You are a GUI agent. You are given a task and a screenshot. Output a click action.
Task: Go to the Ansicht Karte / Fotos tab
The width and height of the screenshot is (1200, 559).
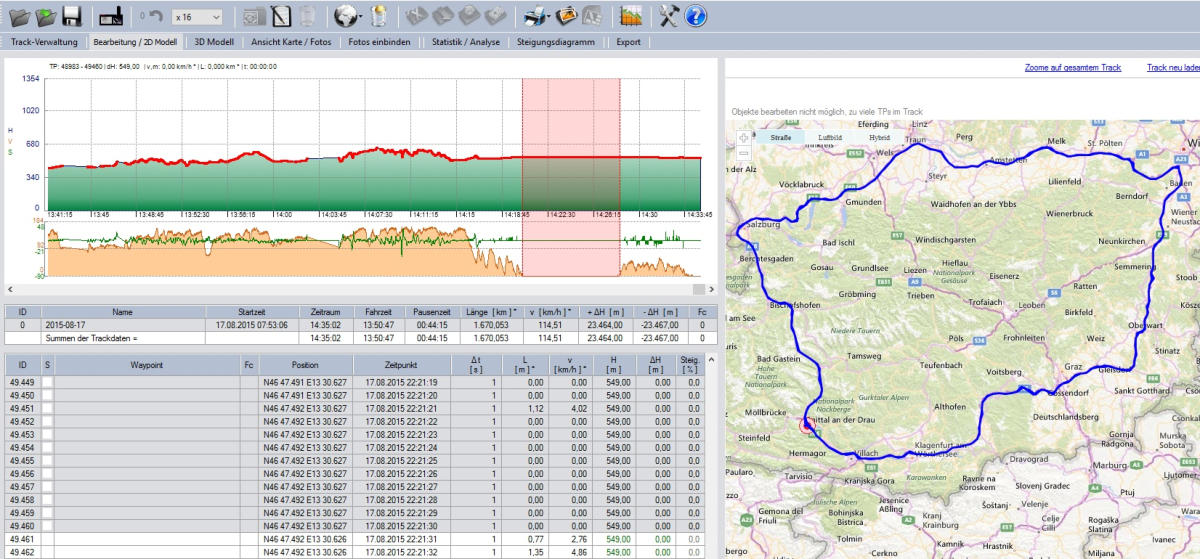coord(291,42)
